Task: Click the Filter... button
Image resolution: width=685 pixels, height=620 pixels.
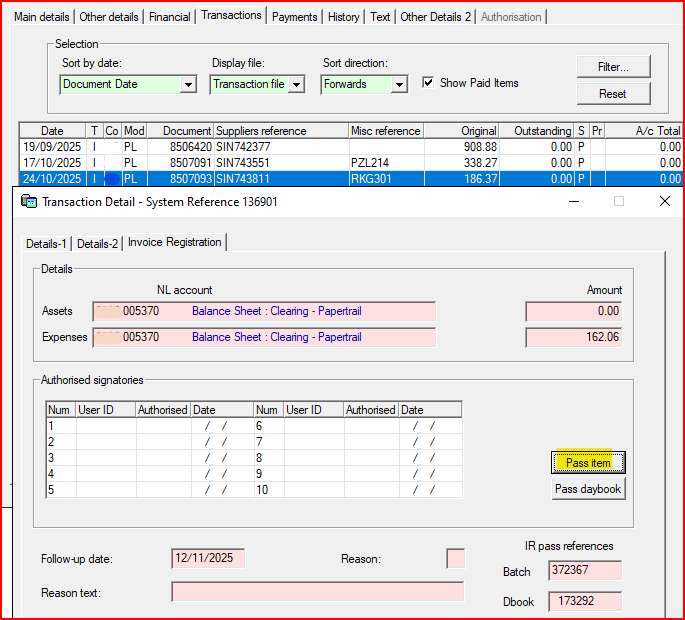Action: pyautogui.click(x=613, y=67)
